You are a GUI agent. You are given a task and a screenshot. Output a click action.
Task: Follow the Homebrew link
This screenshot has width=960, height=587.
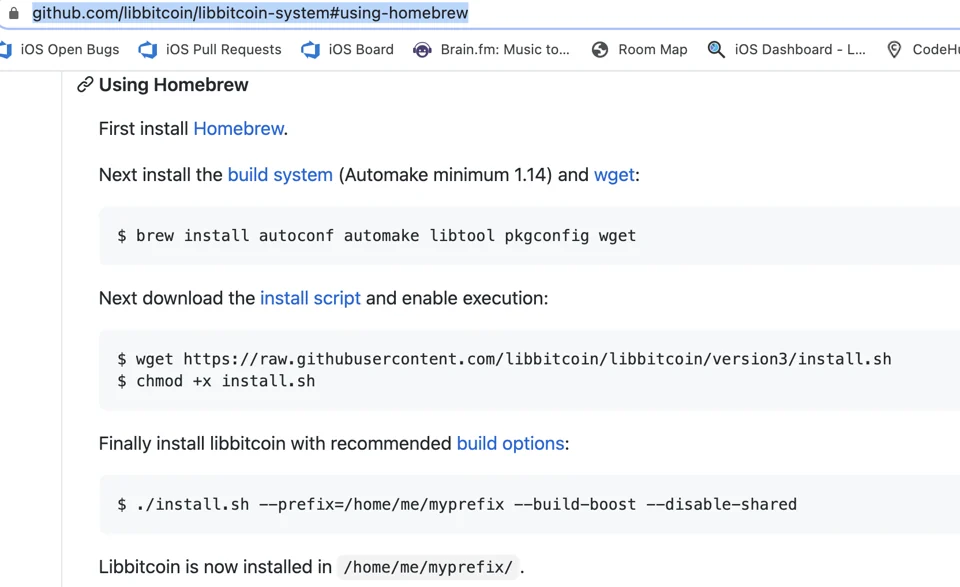click(x=239, y=129)
